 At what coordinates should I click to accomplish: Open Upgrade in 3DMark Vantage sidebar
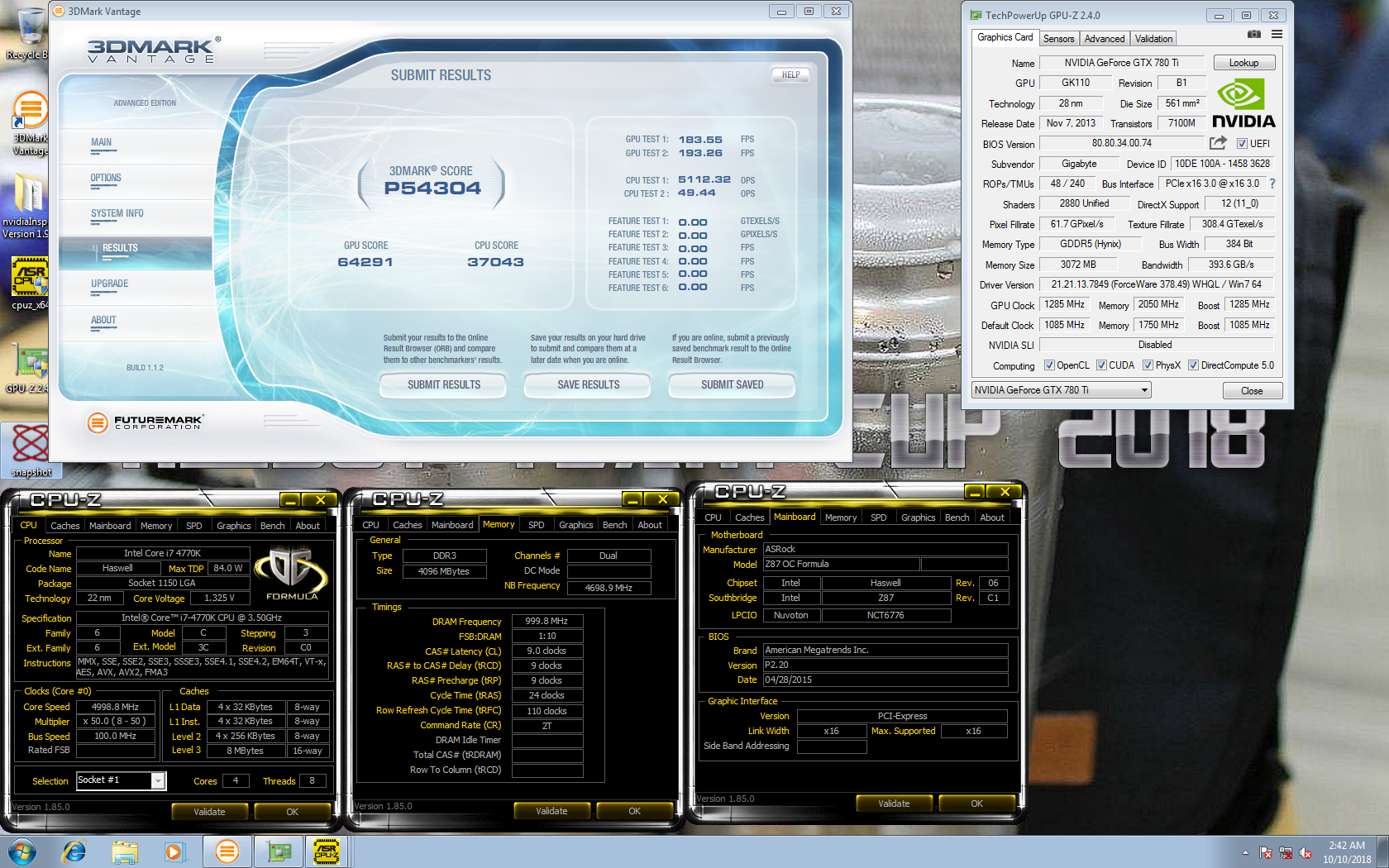(x=110, y=284)
